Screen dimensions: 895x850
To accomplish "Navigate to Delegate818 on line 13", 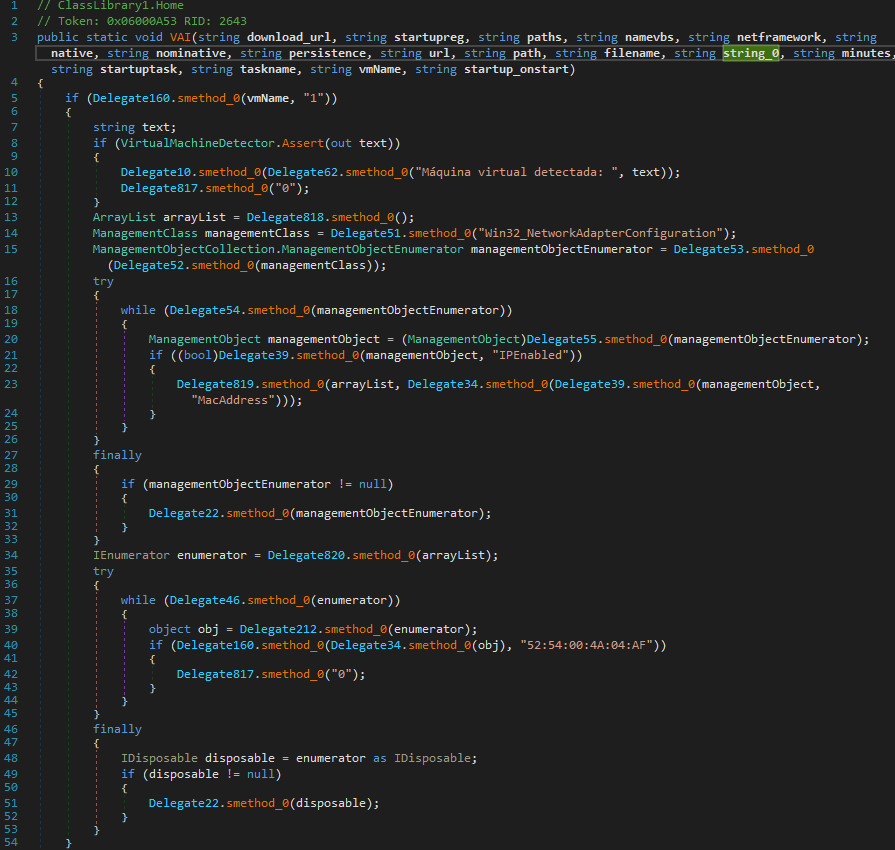I will coord(285,217).
